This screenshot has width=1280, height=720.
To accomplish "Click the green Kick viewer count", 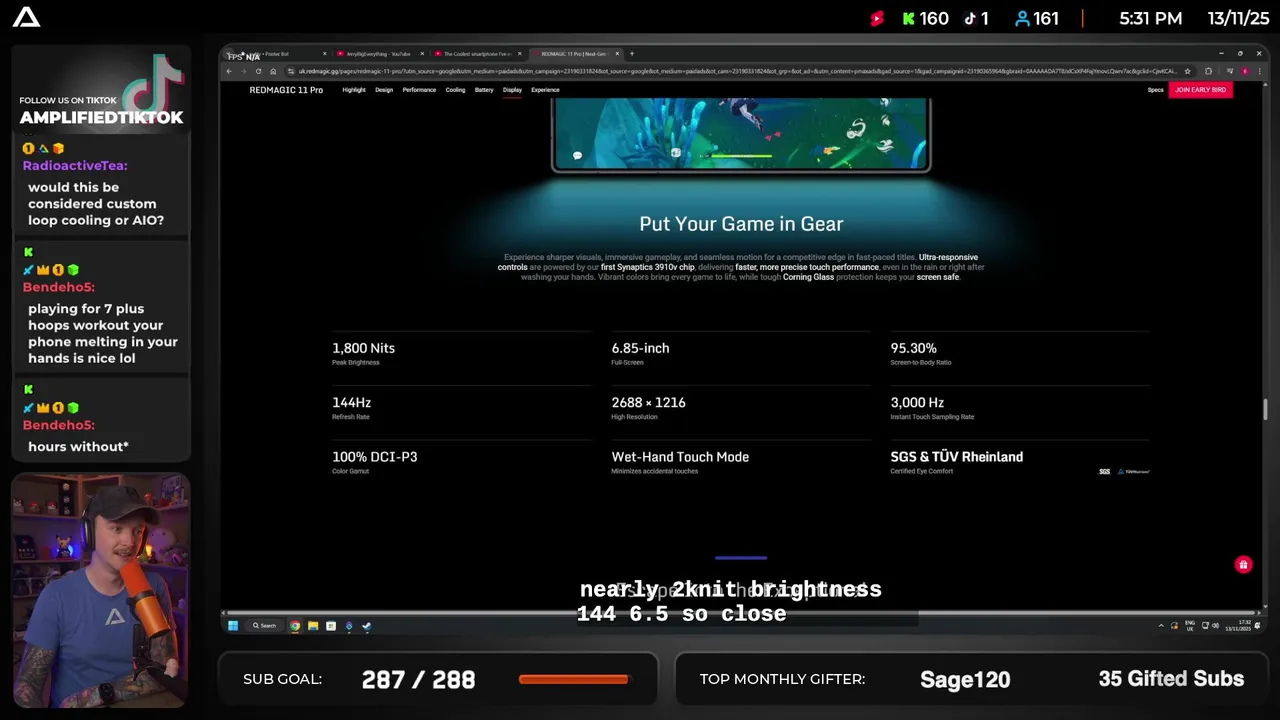I will [x=925, y=18].
